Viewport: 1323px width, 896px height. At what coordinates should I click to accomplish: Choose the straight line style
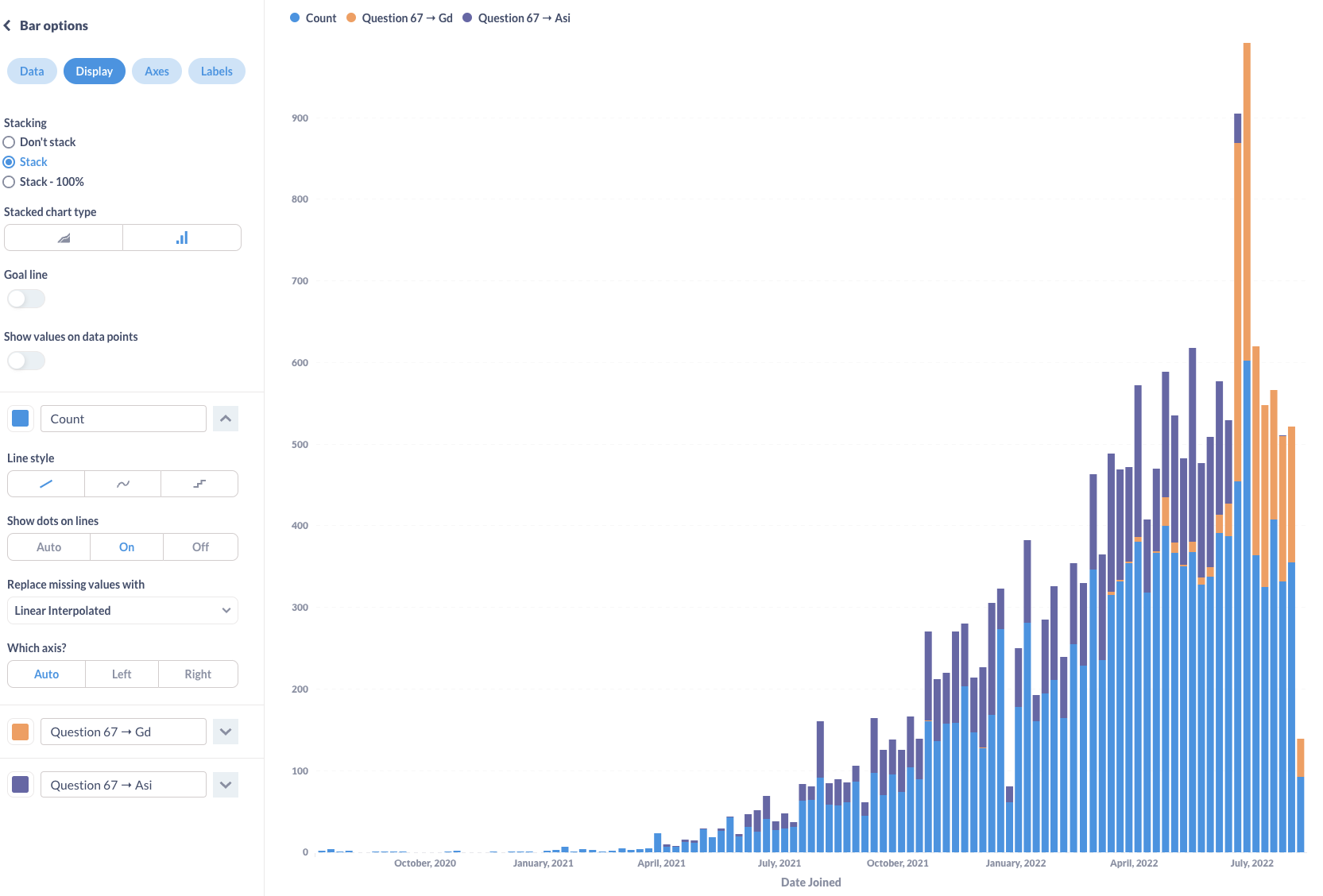tap(45, 484)
